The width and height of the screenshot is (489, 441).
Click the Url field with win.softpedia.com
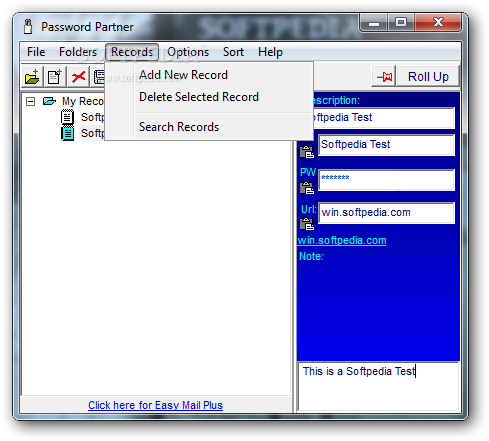(387, 213)
